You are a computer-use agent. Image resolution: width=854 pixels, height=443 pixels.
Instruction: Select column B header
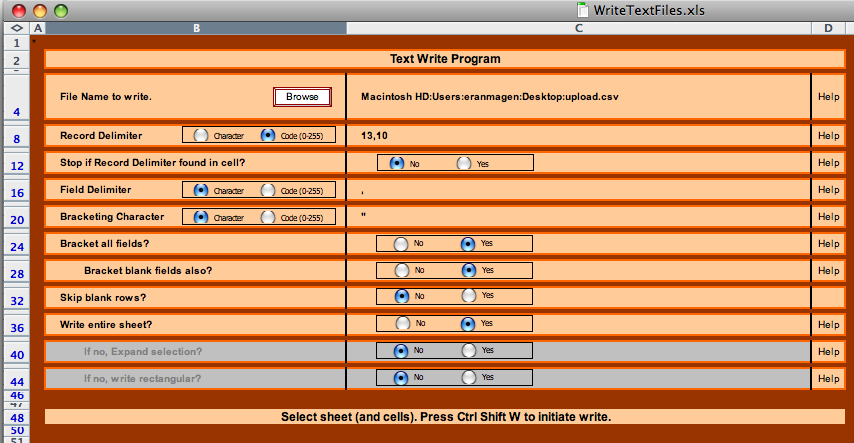pos(196,28)
